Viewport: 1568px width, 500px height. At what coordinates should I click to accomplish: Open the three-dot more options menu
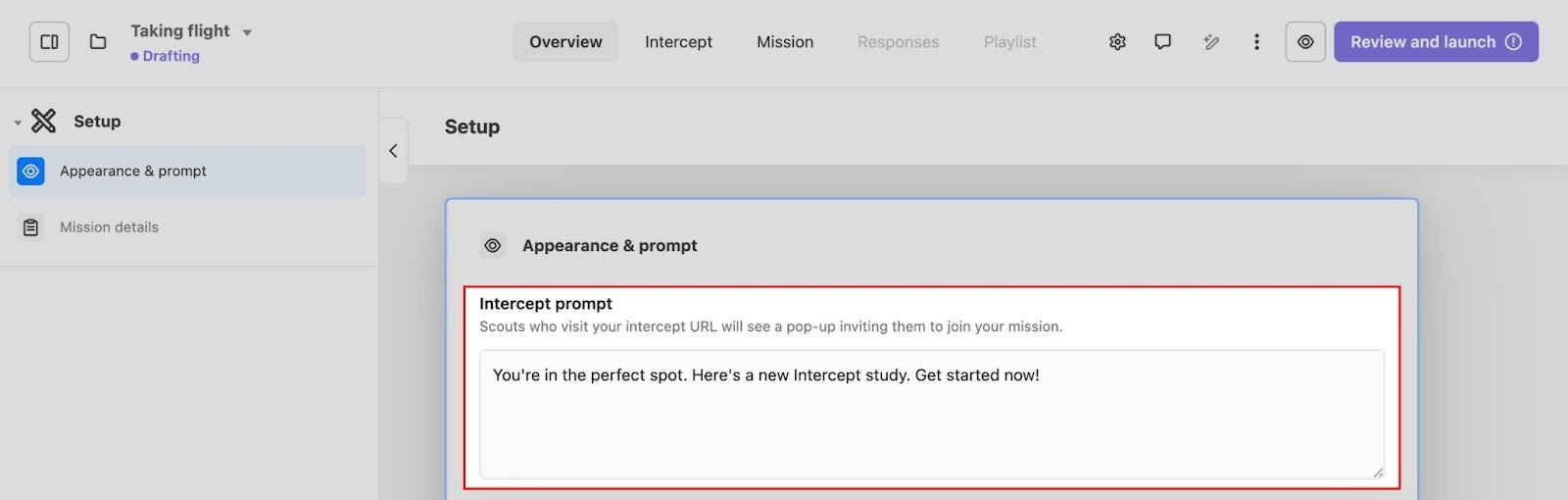pyautogui.click(x=1256, y=42)
